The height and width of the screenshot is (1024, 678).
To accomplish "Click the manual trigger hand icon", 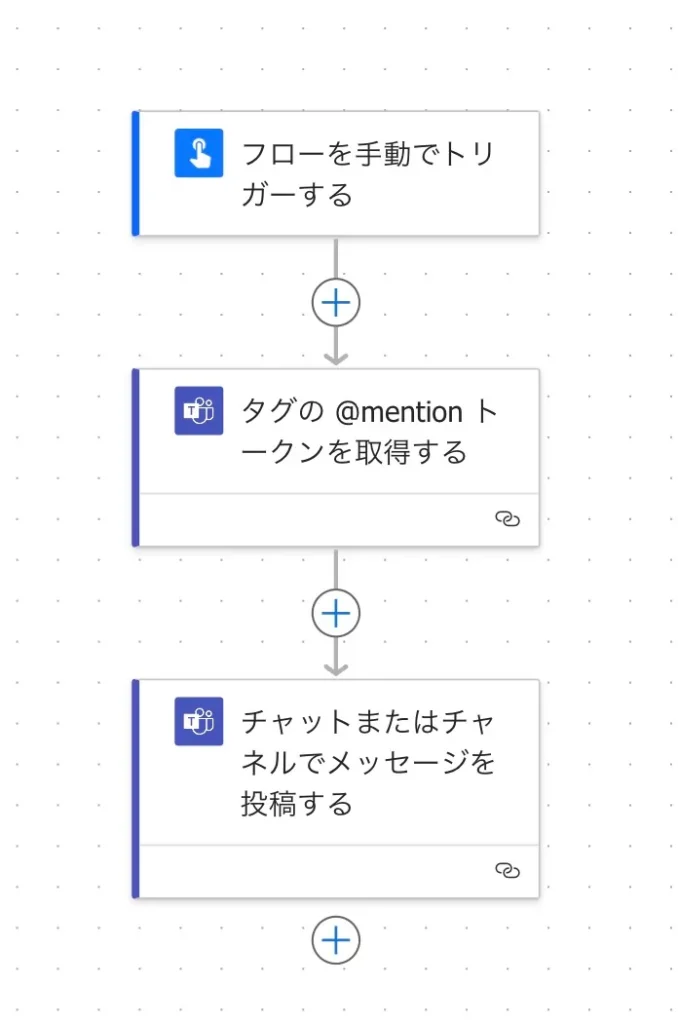I will click(x=199, y=154).
